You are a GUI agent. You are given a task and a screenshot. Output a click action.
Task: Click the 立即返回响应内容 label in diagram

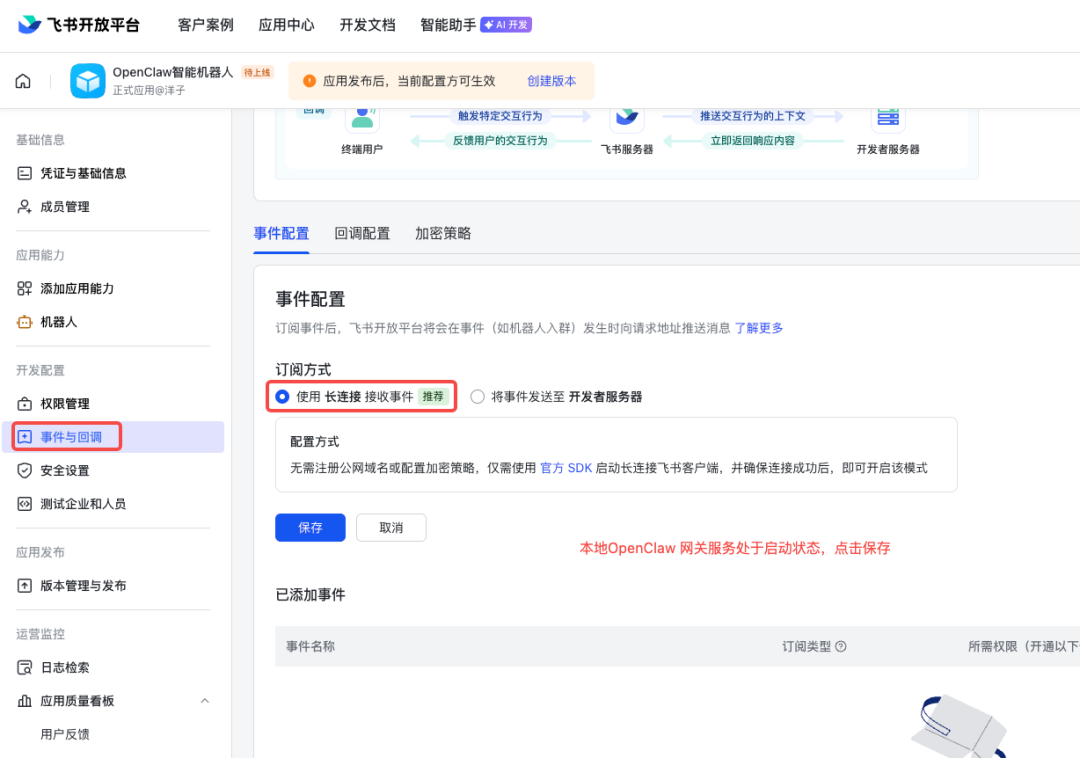(753, 140)
